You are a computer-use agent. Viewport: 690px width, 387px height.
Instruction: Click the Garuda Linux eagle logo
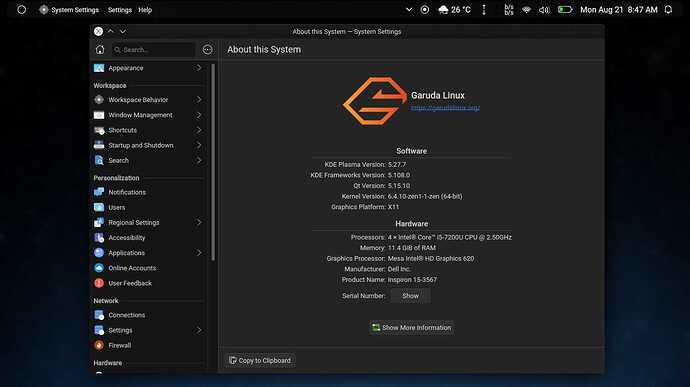375,101
